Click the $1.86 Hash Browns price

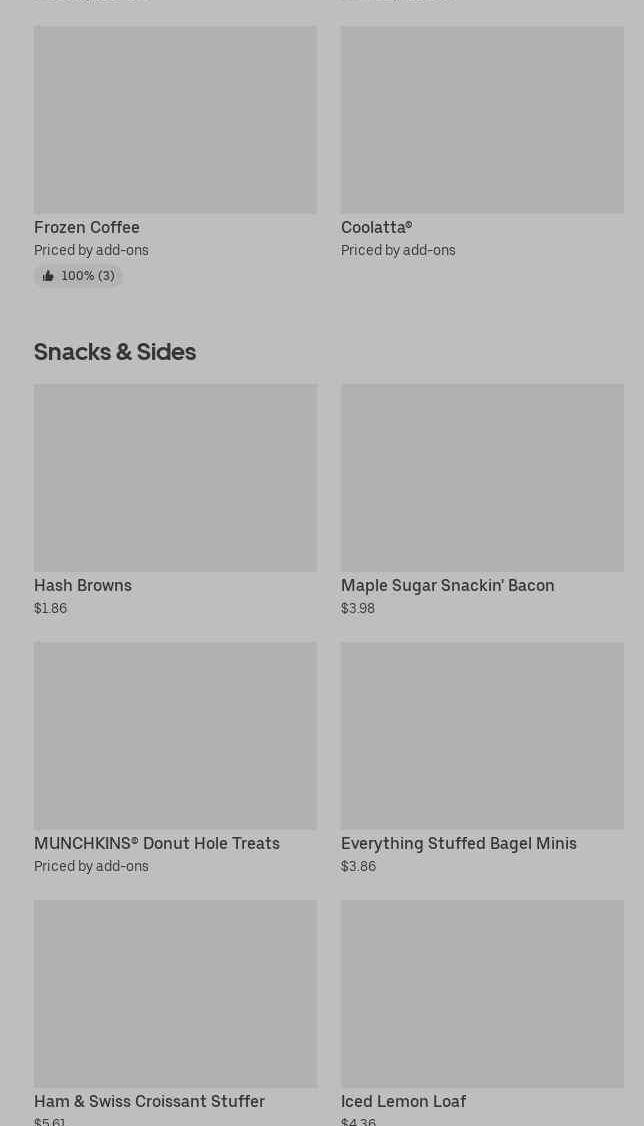(51, 608)
